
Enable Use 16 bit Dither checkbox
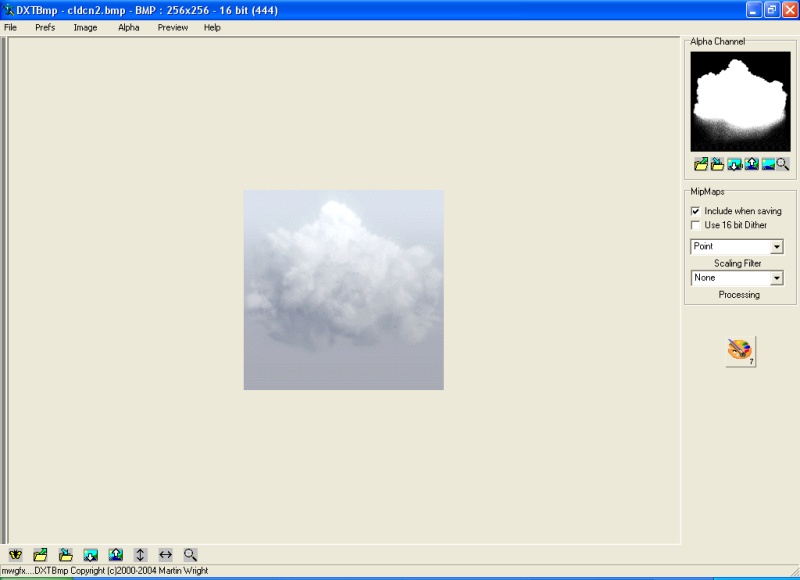coord(696,225)
